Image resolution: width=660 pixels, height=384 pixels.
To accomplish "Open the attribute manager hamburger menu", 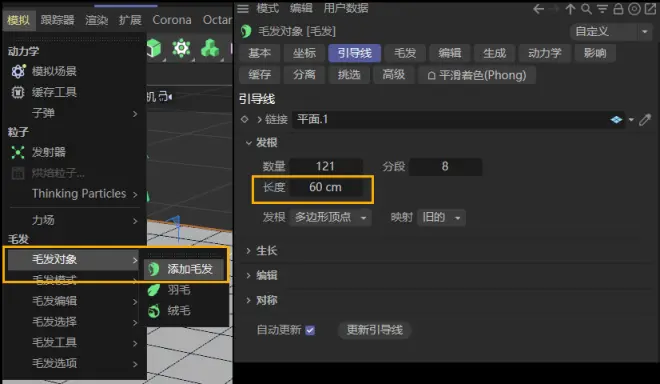I will (243, 8).
